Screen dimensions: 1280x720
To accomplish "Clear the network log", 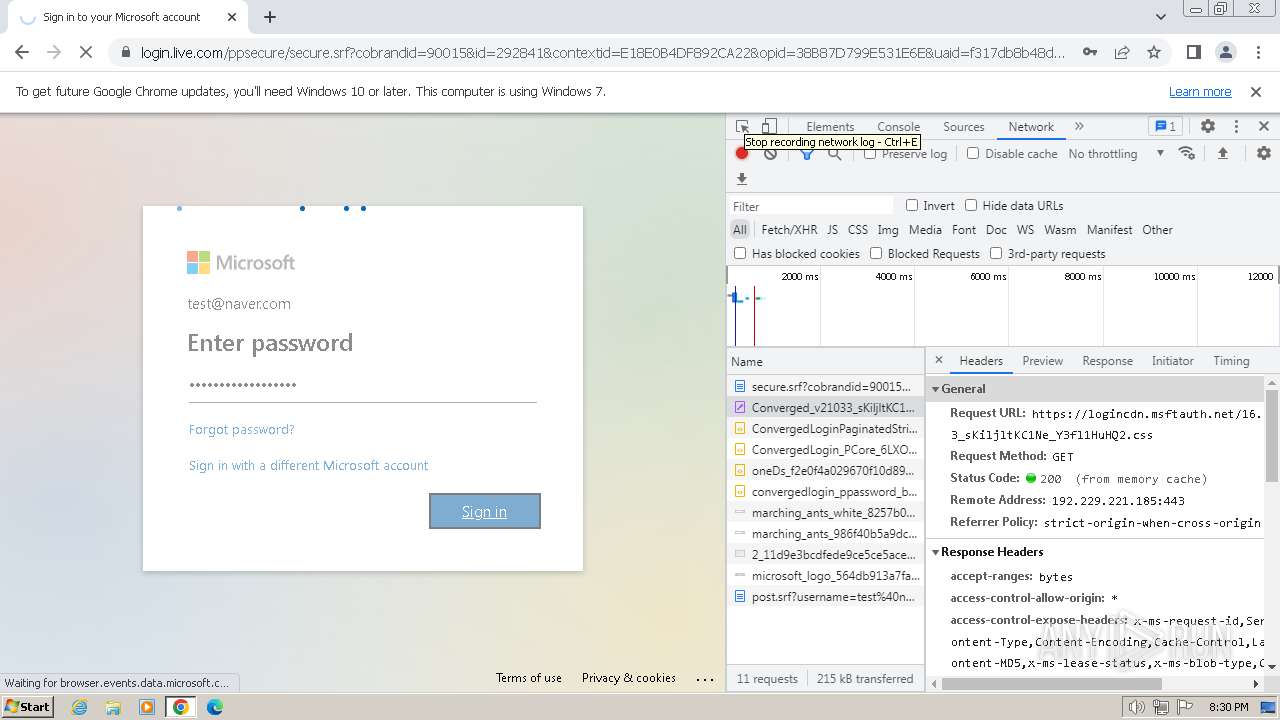I will pos(770,153).
